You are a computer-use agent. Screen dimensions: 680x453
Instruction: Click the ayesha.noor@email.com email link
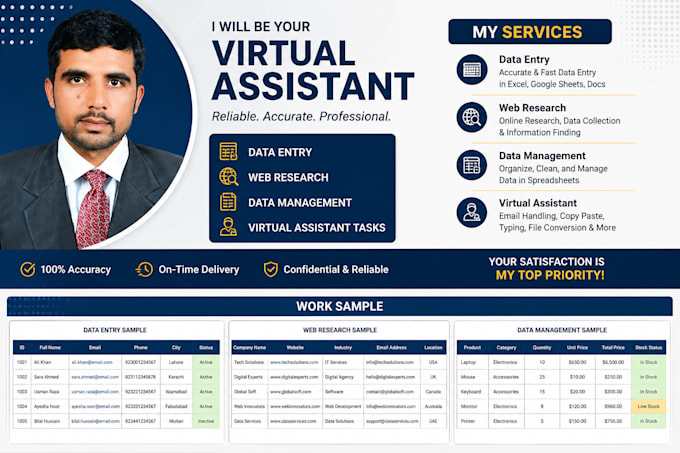[95, 407]
